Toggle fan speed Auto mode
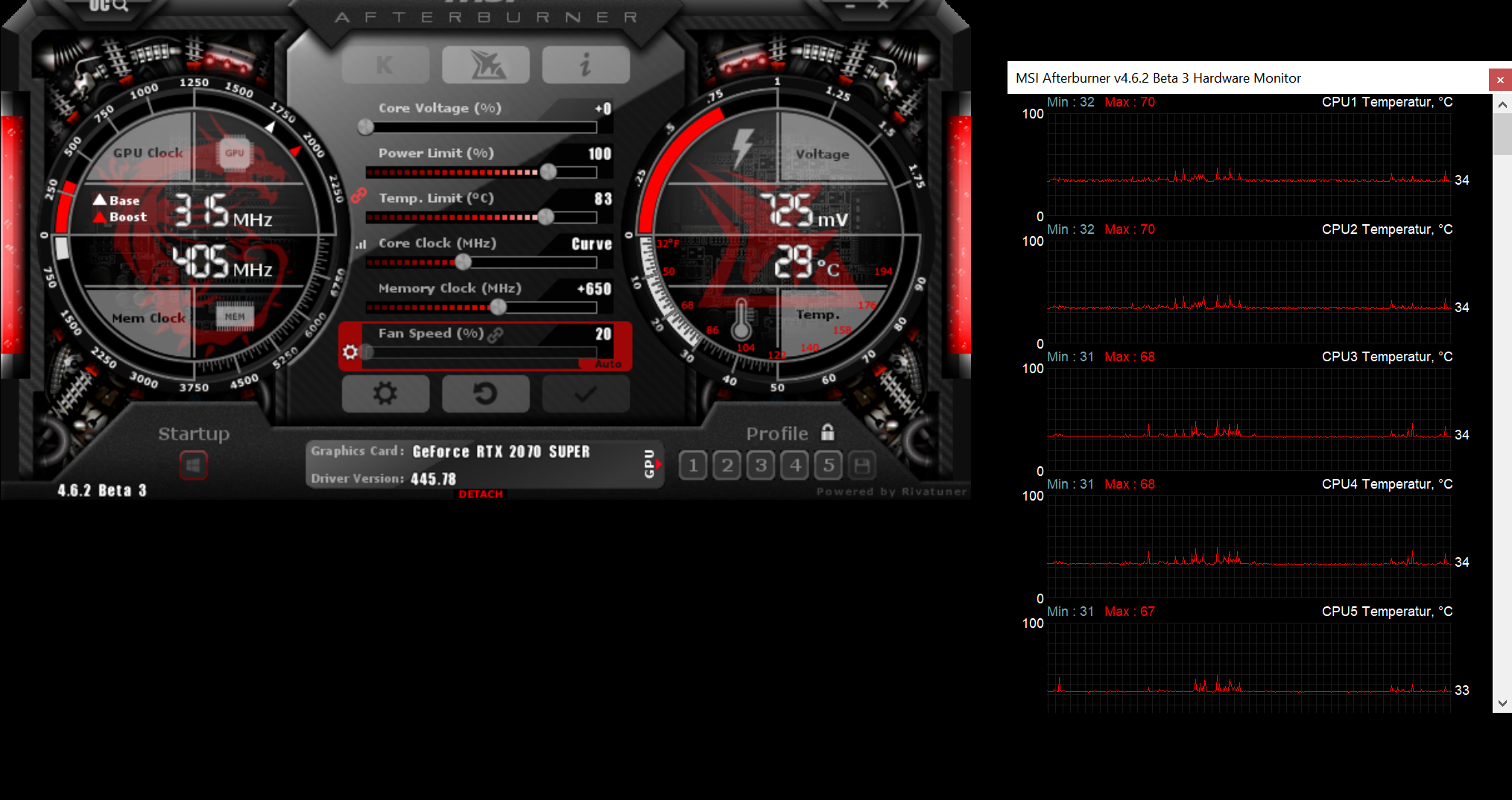 [x=607, y=364]
